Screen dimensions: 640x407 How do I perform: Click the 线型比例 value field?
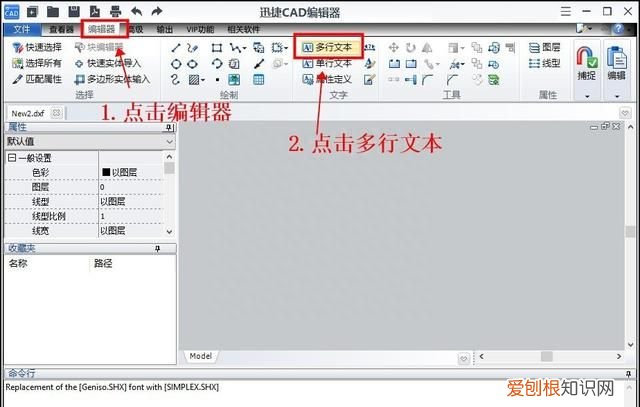tap(131, 216)
